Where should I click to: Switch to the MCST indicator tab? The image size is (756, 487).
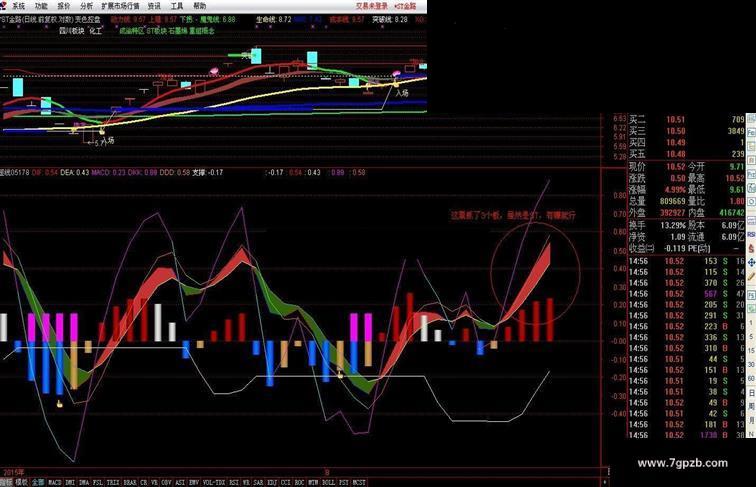click(x=359, y=482)
